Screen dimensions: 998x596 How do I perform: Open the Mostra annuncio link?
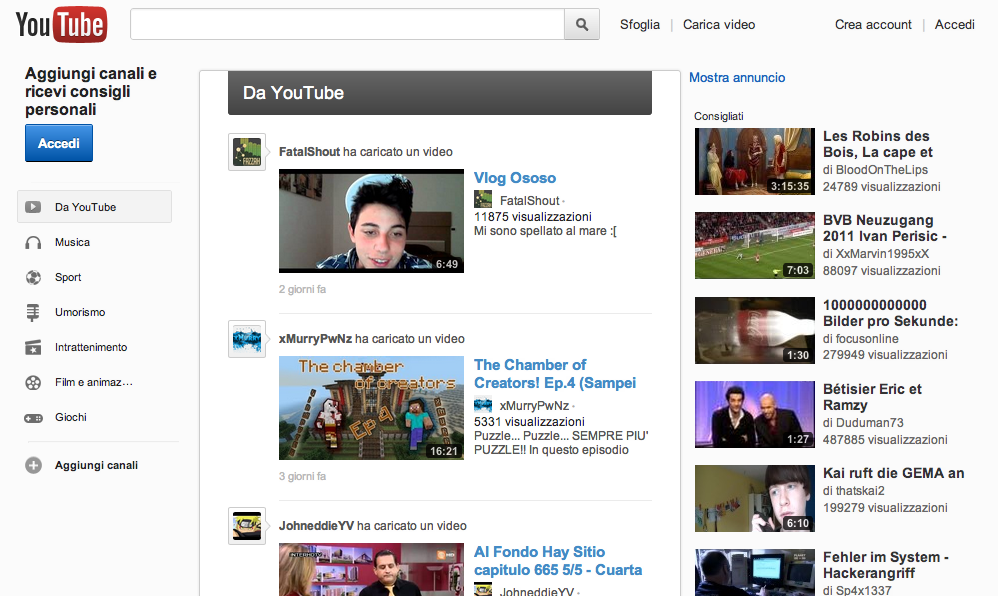tap(737, 78)
